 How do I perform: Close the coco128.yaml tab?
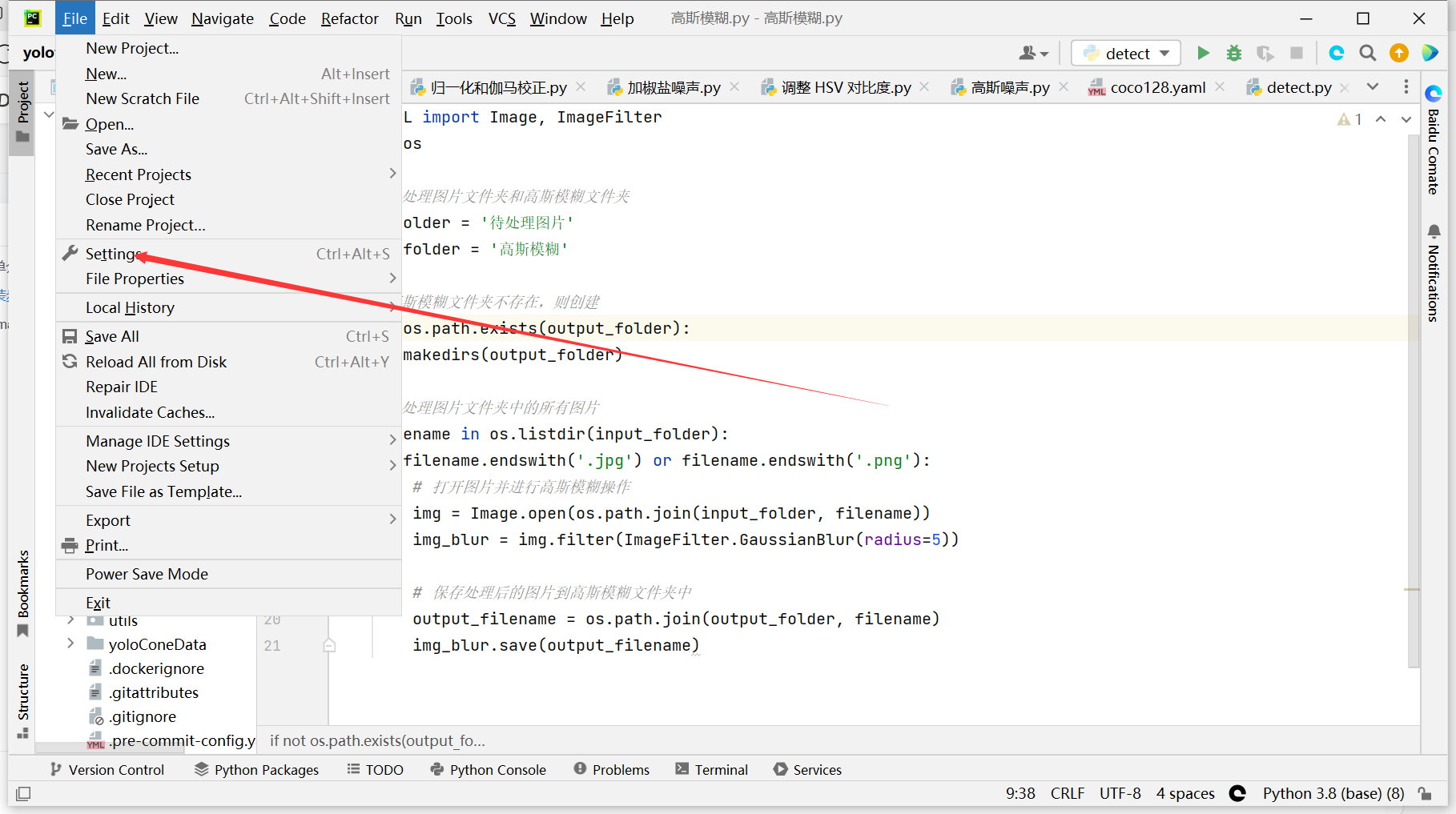(x=1220, y=86)
